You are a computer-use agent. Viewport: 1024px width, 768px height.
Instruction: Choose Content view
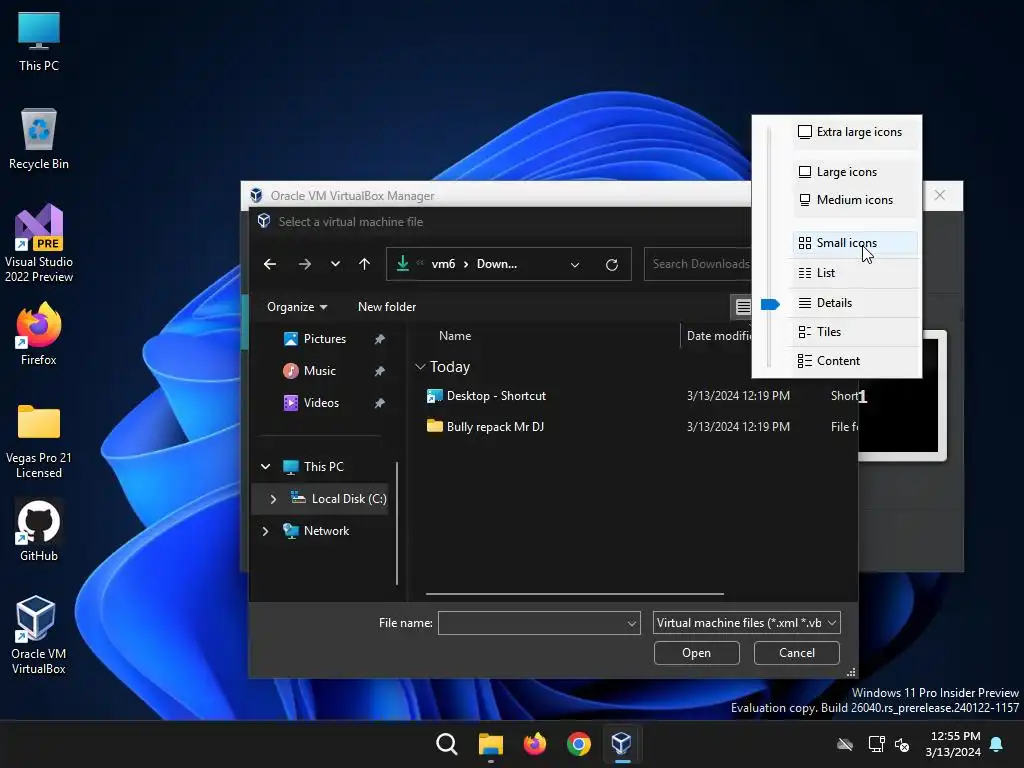click(x=855, y=361)
